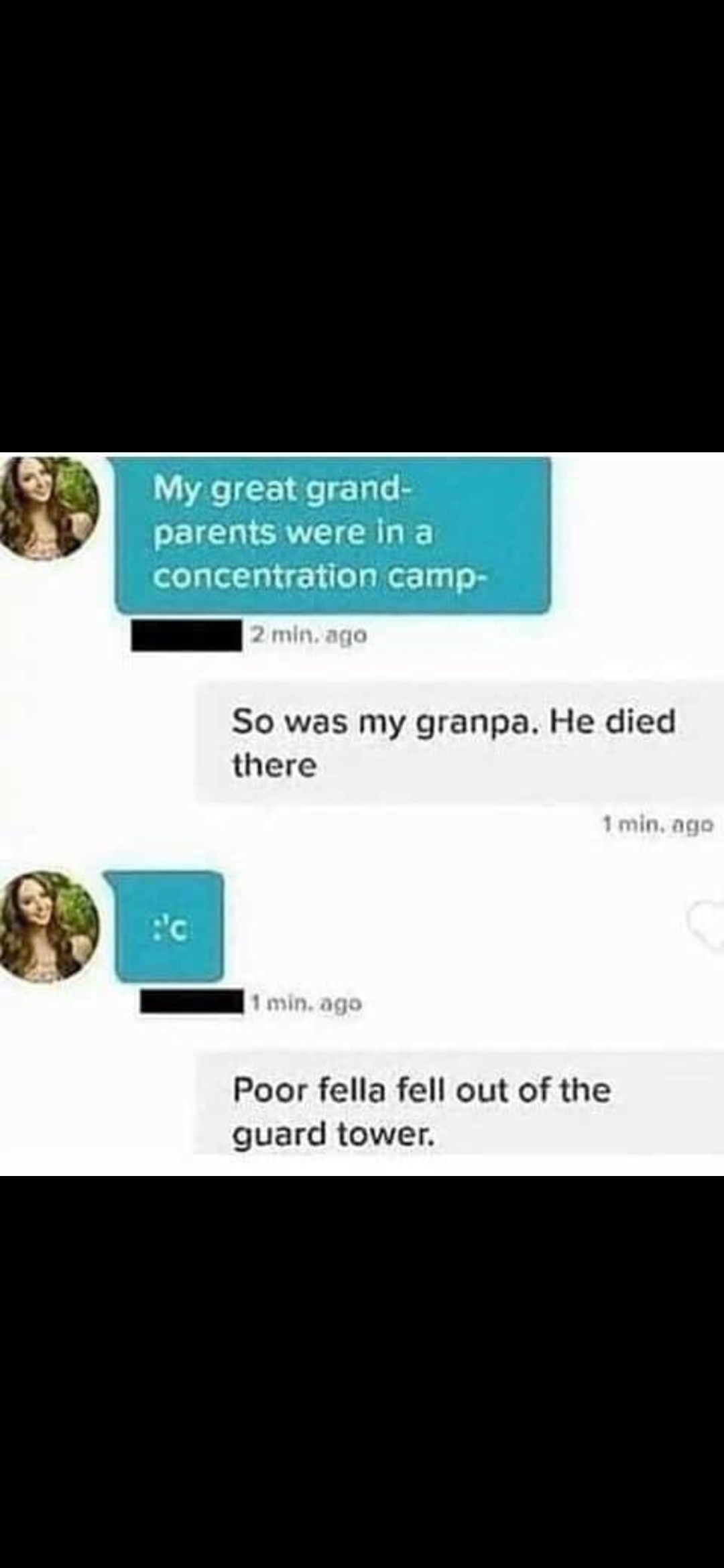This screenshot has width=724, height=1568.
Task: Click the 'He died' text
Action: point(612,722)
